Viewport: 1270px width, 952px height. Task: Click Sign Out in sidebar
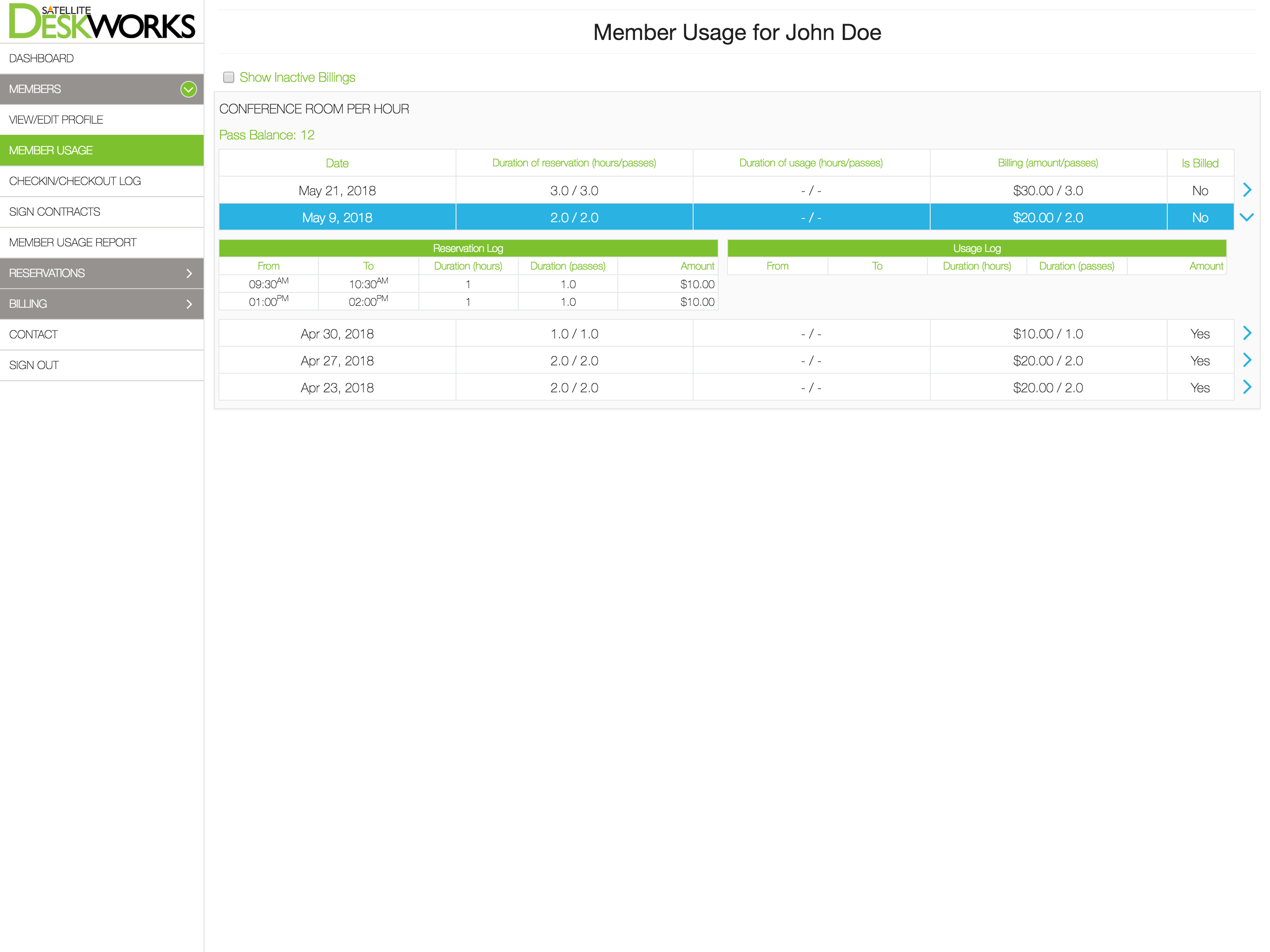102,365
